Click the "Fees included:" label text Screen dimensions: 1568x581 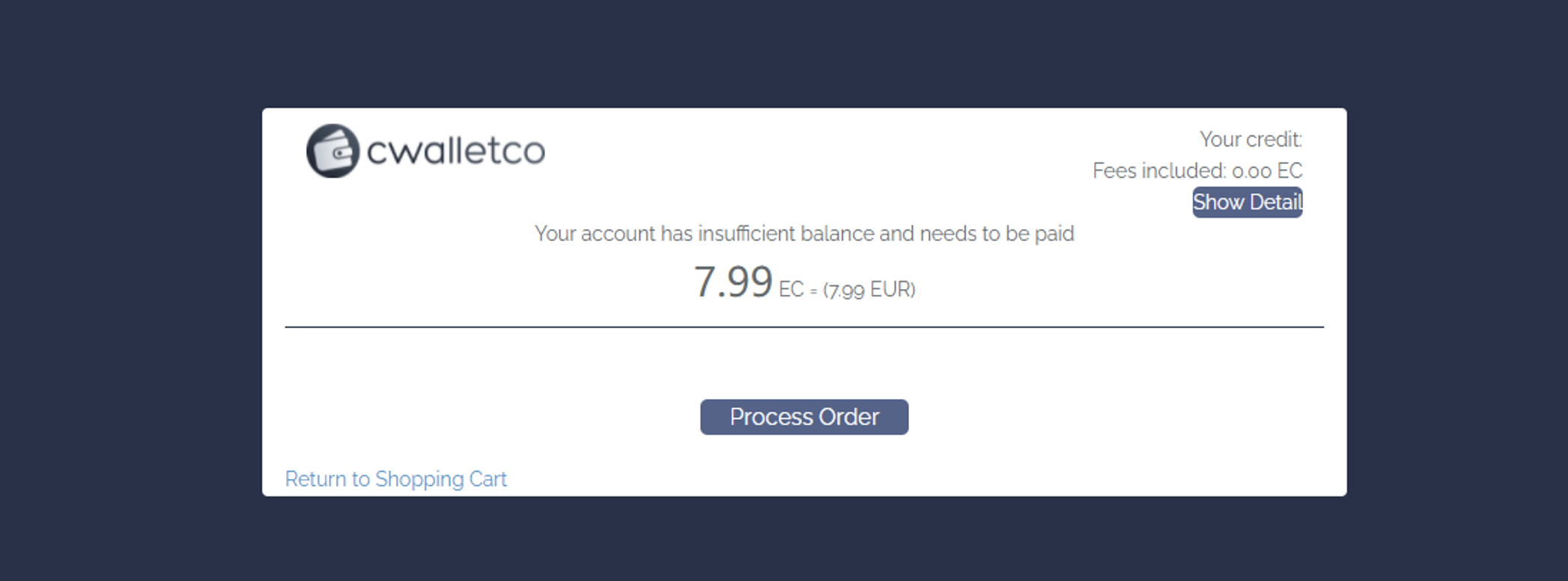coord(1158,171)
